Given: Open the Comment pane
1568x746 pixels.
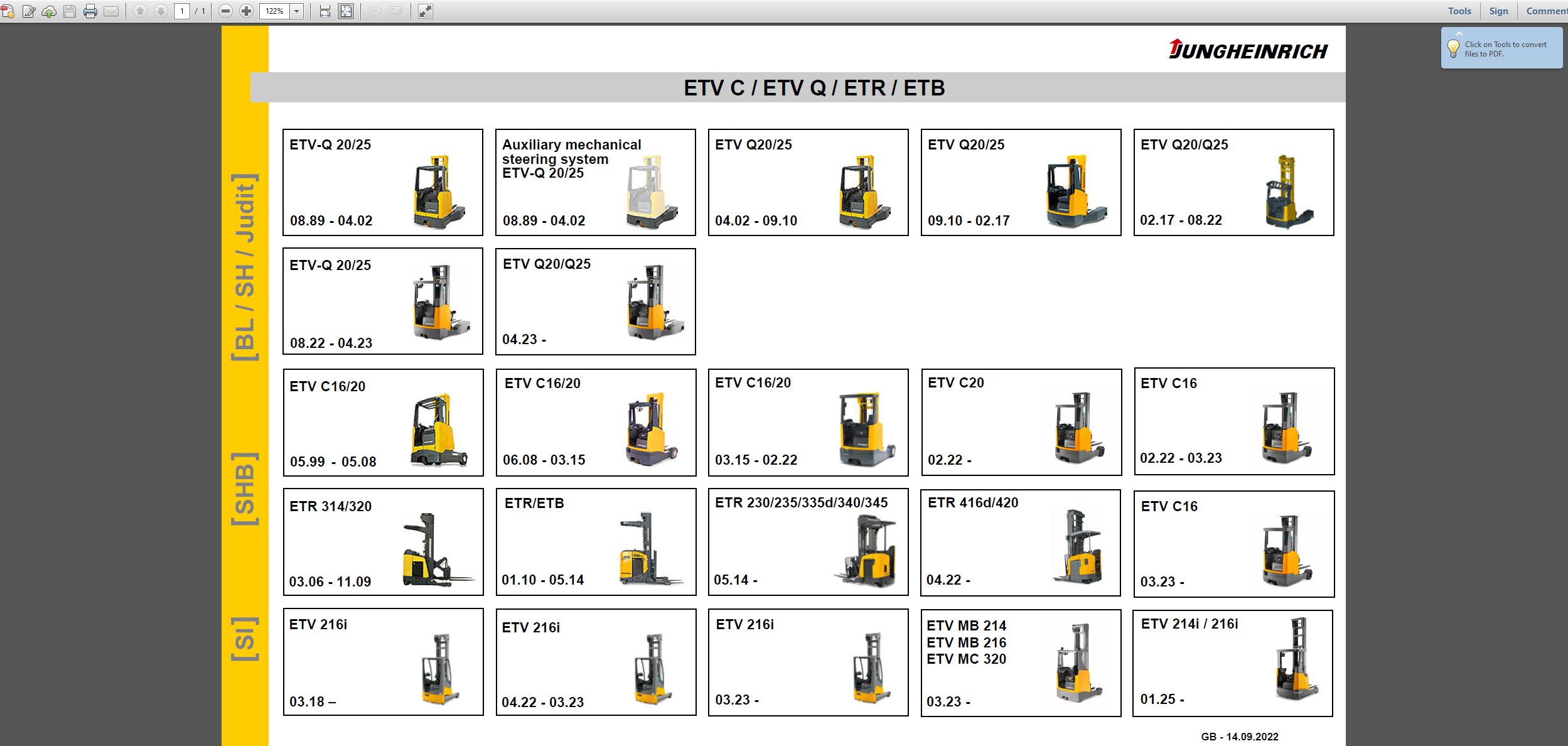Looking at the screenshot, I should (1547, 11).
